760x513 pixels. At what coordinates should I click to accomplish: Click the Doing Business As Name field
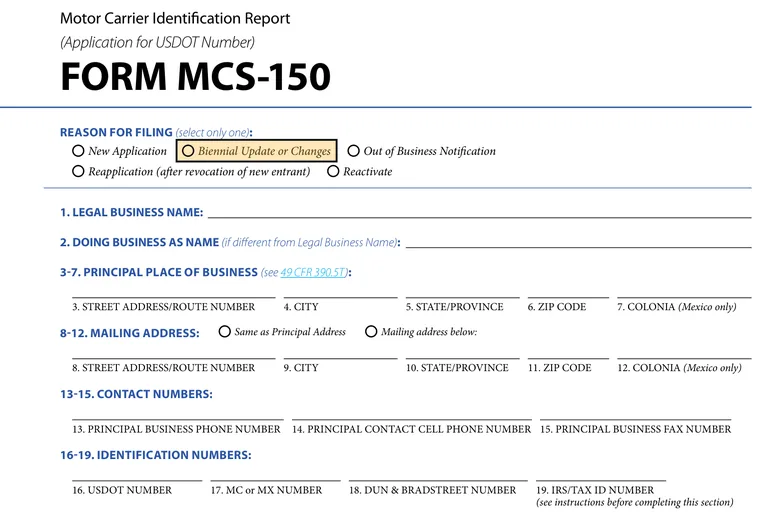click(x=578, y=241)
